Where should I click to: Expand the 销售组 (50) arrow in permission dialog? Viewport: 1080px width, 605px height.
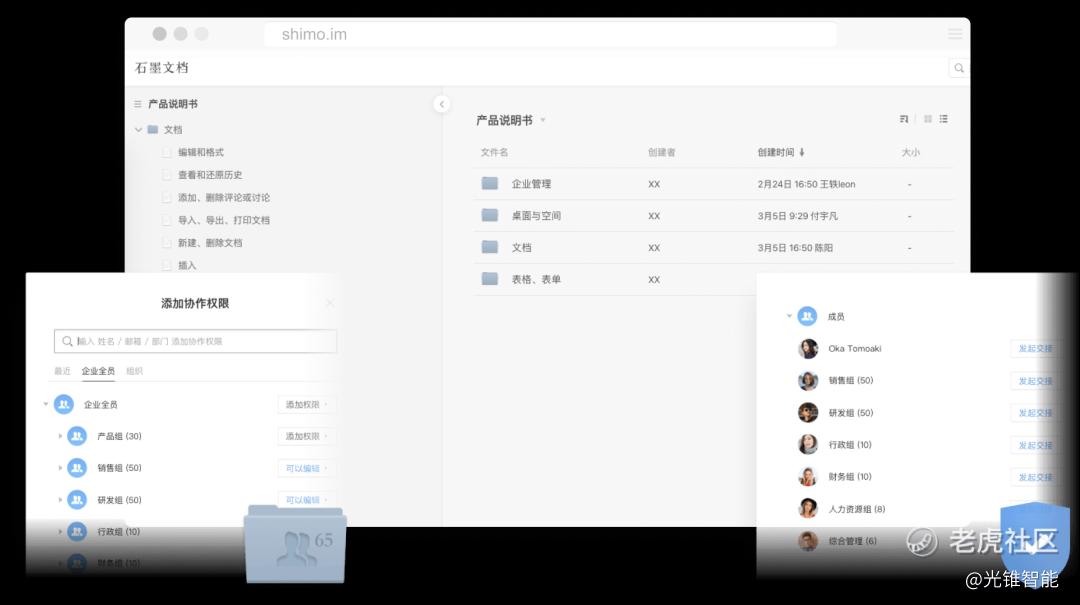(60, 468)
